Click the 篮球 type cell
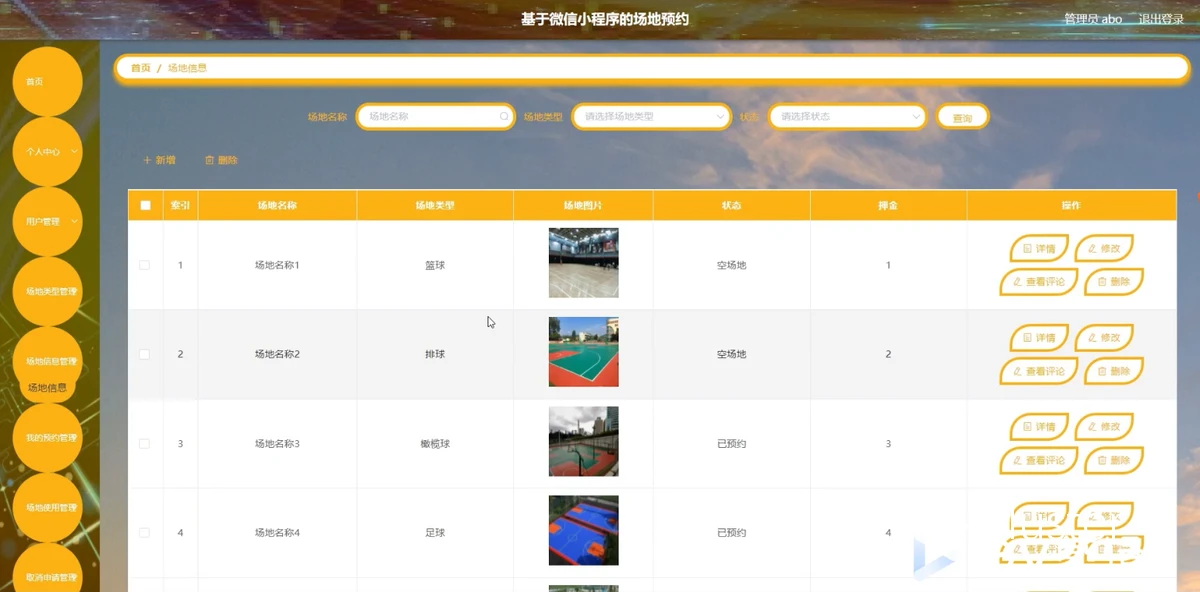The width and height of the screenshot is (1200, 592). click(435, 265)
